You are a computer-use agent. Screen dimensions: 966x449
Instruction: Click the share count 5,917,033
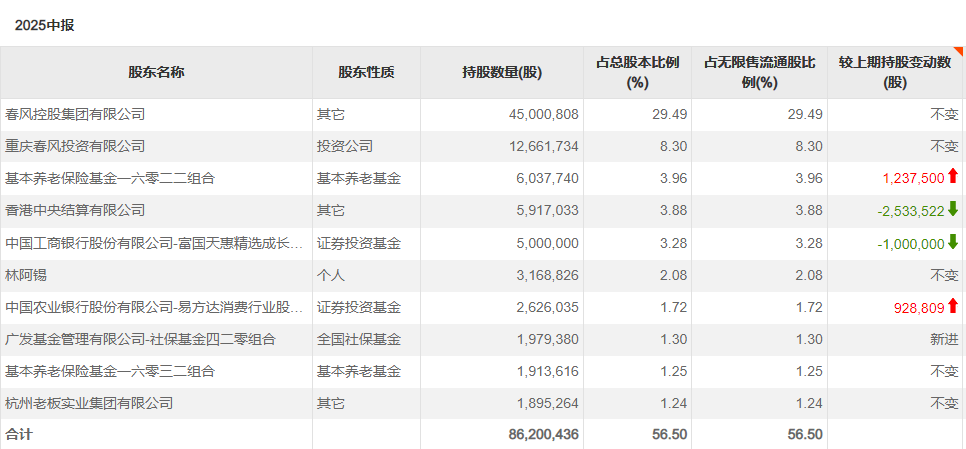pos(547,211)
